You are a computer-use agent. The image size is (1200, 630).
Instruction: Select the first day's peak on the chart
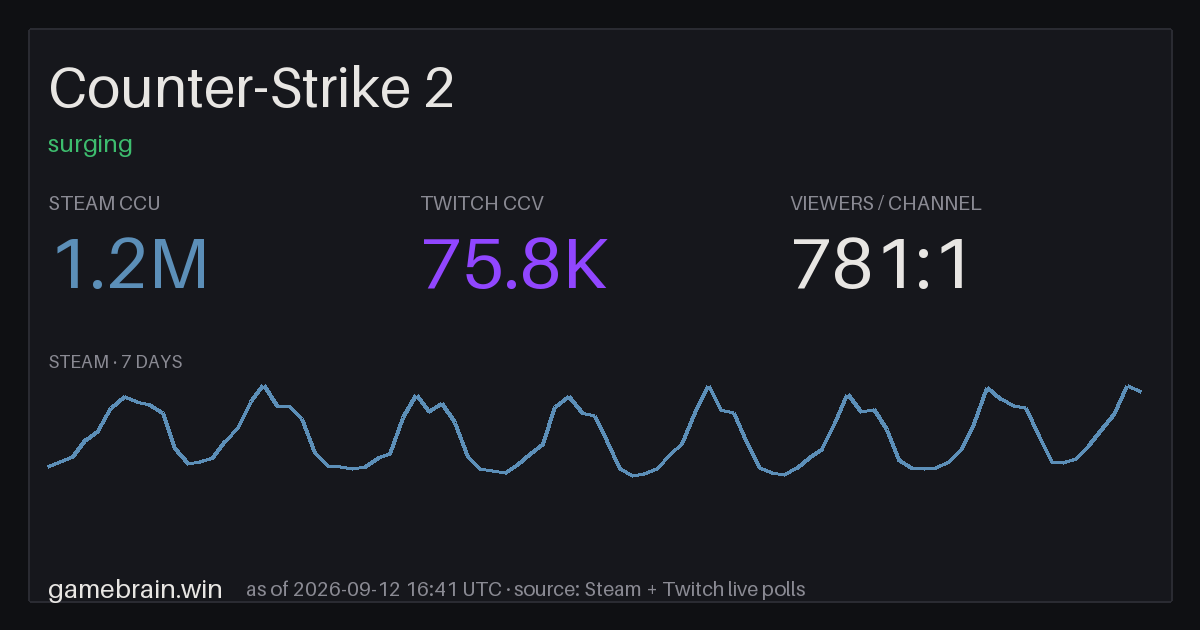pos(124,397)
